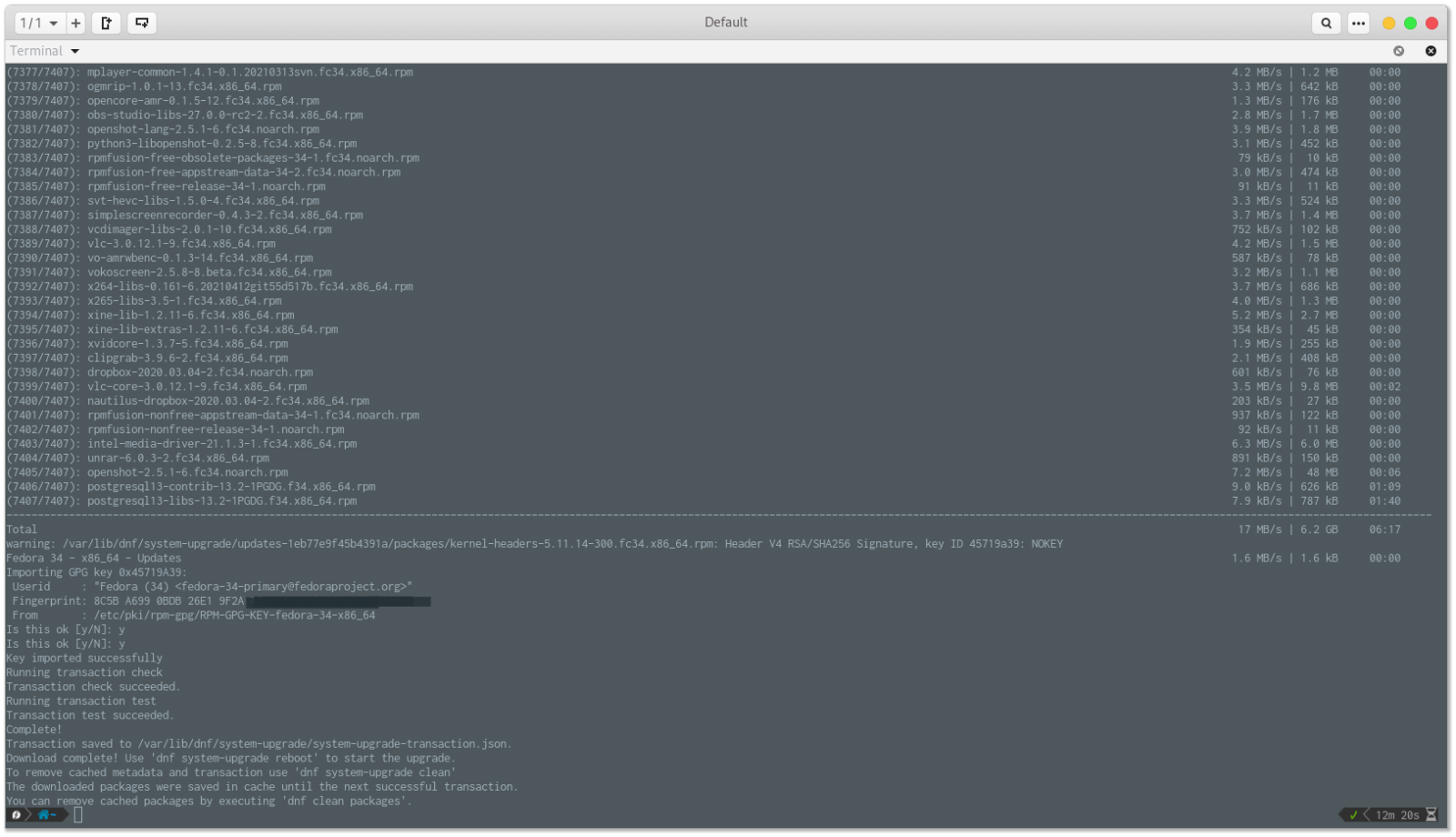Image resolution: width=1456 pixels, height=837 pixels.
Task: Click the green maximize window button
Action: tap(1410, 23)
